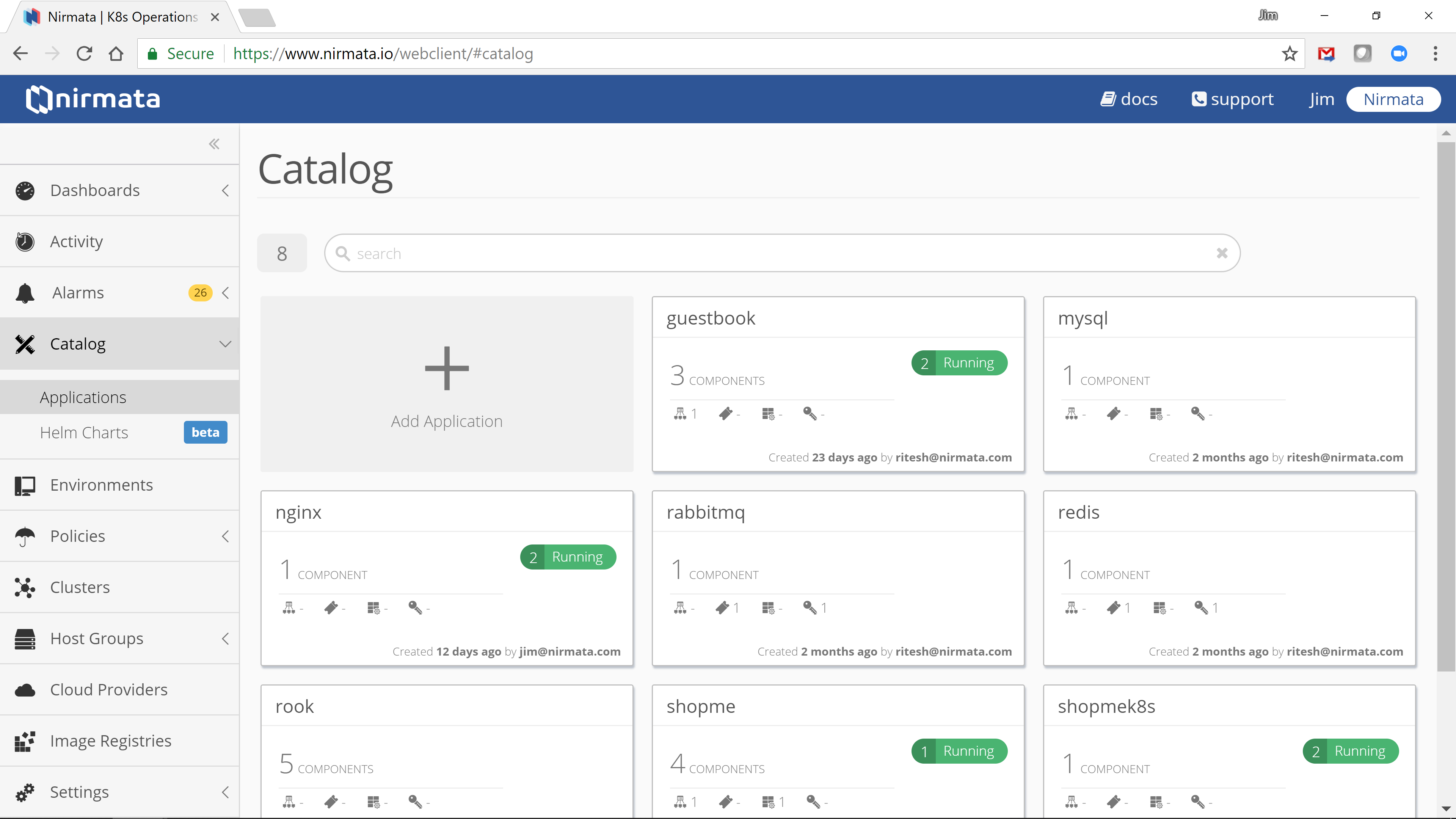The image size is (1456, 819).
Task: Expand the Alarms menu chevron
Action: point(226,293)
